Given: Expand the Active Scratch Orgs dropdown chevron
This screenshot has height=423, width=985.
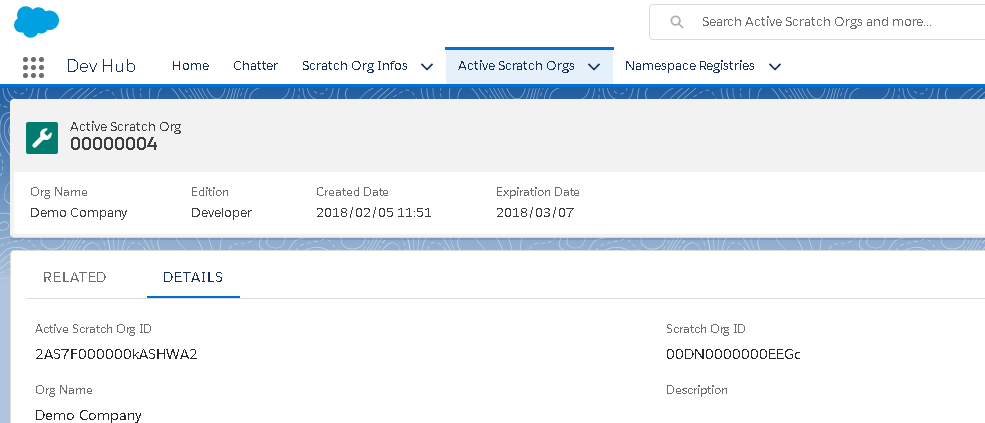Looking at the screenshot, I should 594,67.
